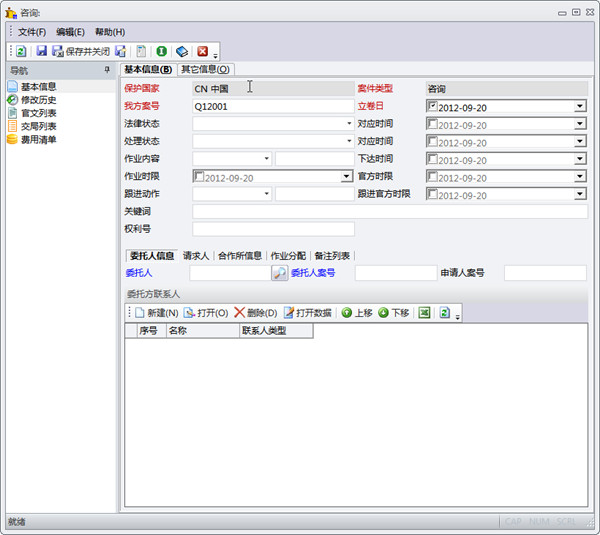Viewport: 600px width, 535px height.
Task: Click the refresh icon in contacts toolbar
Action: (x=445, y=313)
